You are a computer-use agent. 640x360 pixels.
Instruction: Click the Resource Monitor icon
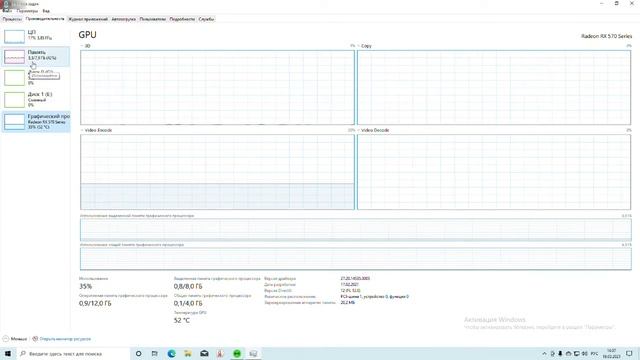(35, 339)
